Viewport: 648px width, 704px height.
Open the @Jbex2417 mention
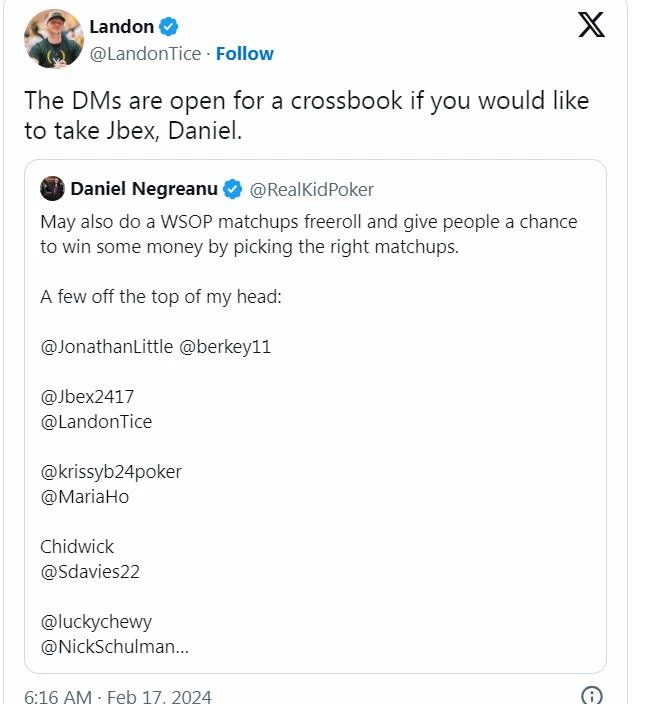click(87, 396)
